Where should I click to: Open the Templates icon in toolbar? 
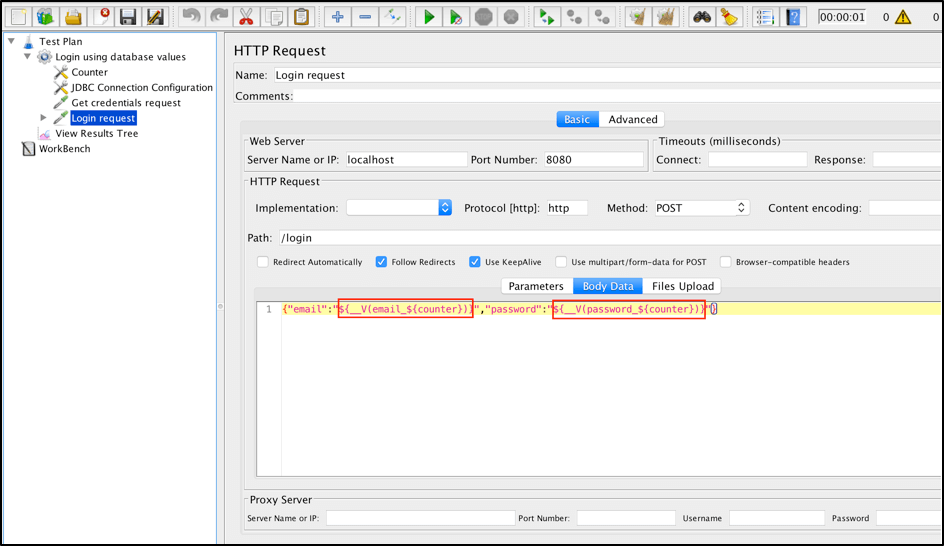click(45, 16)
